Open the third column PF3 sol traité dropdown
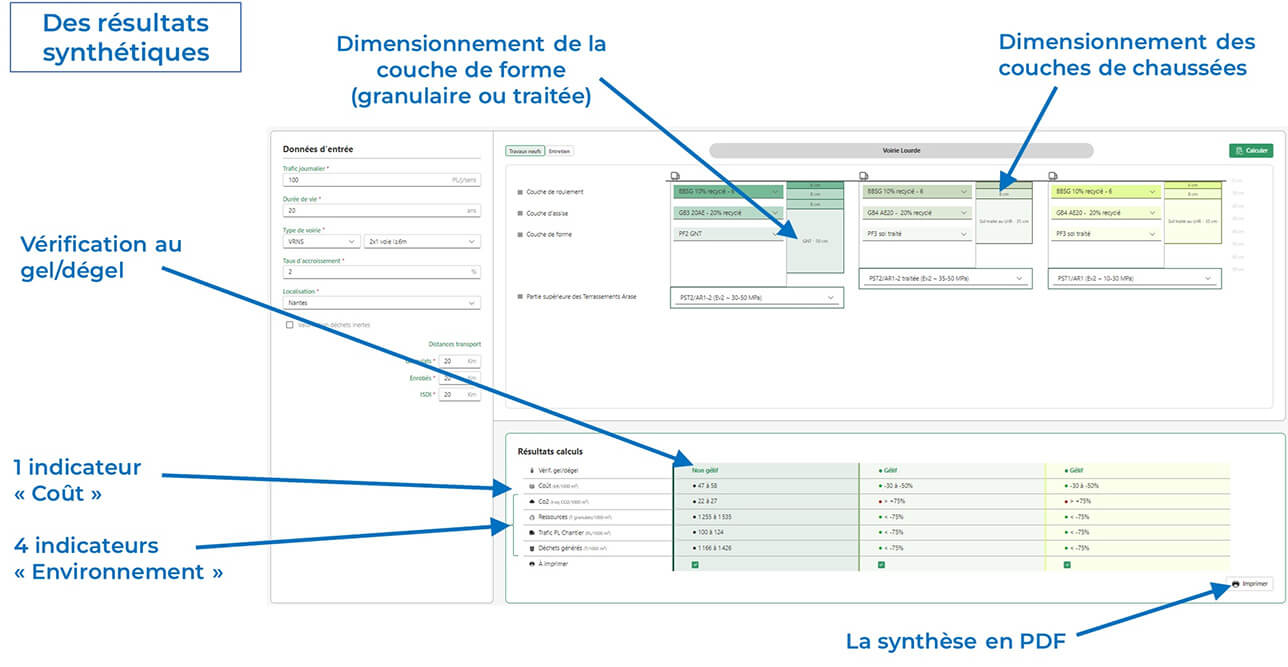Viewport: 1288px width, 667px height. pyautogui.click(x=1106, y=234)
